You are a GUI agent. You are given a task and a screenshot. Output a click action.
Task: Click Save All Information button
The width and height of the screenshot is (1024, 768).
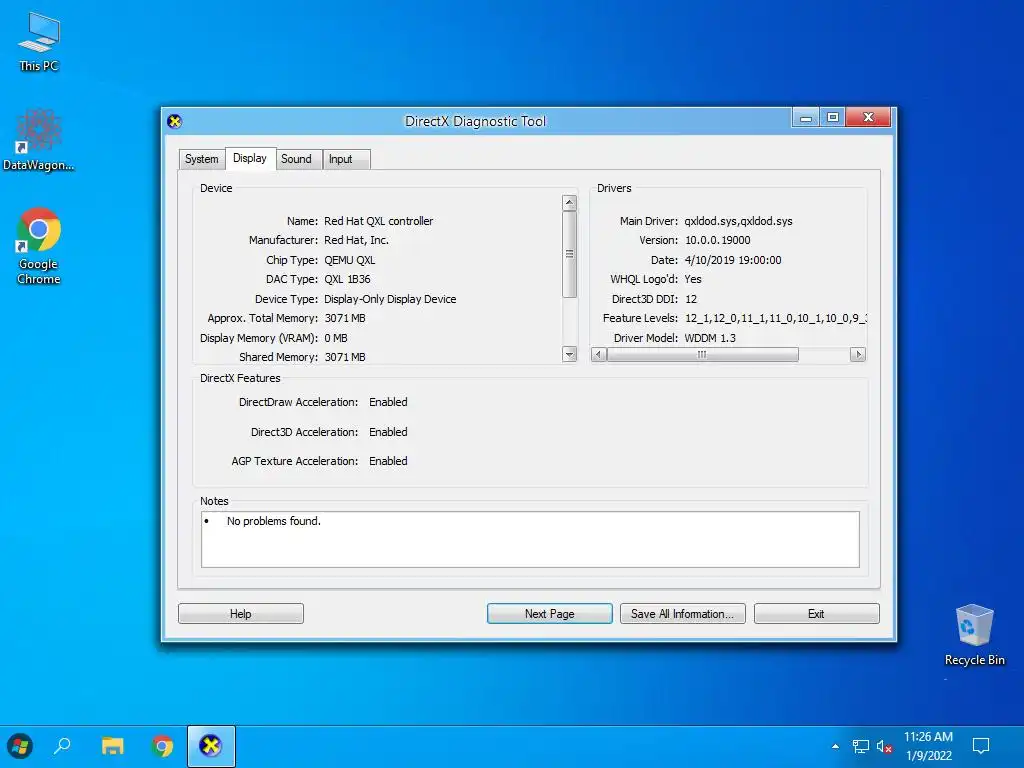pyautogui.click(x=682, y=614)
